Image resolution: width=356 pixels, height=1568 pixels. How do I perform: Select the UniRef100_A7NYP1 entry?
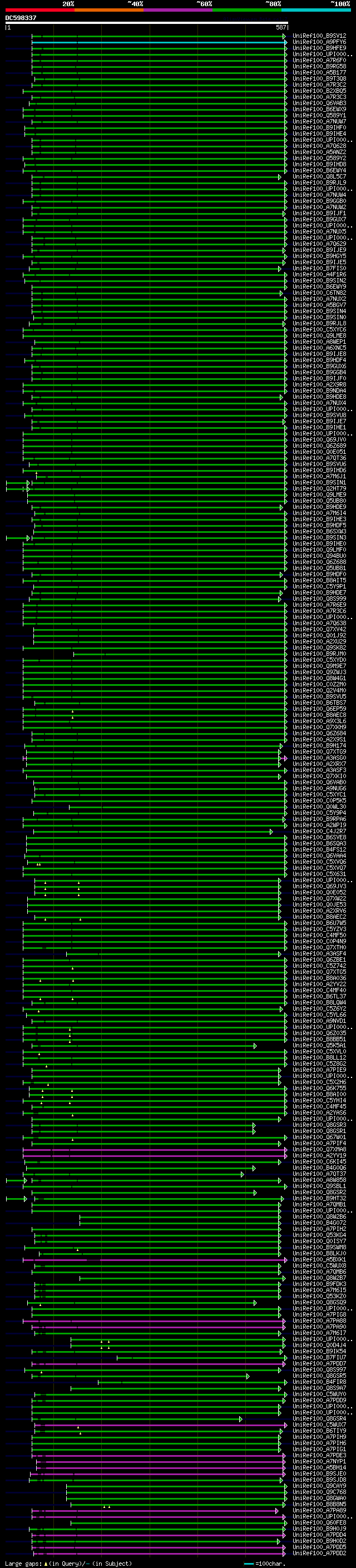[319, 1461]
